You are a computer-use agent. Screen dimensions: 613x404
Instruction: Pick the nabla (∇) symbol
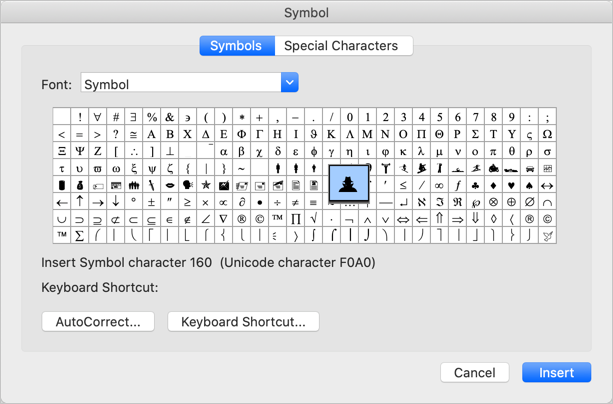[224, 219]
